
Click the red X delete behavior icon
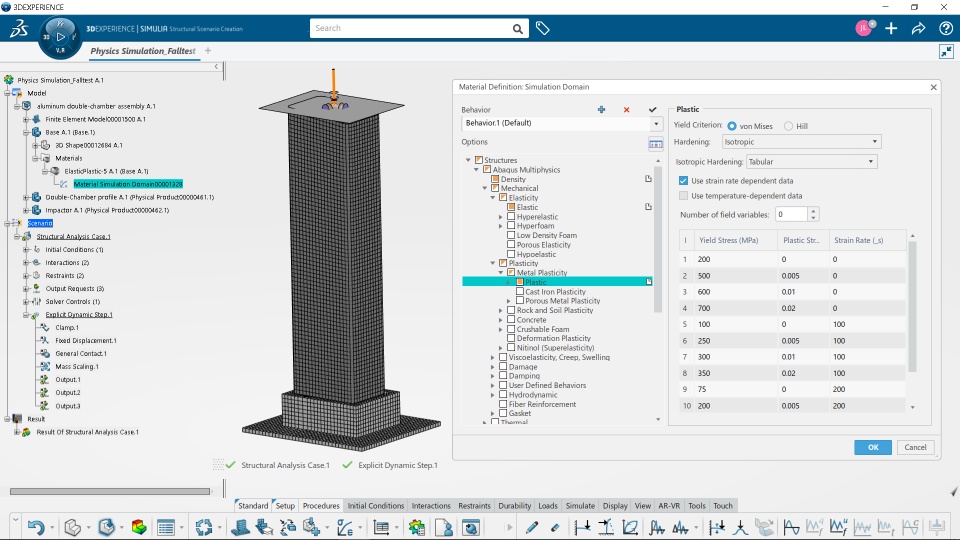click(x=627, y=109)
